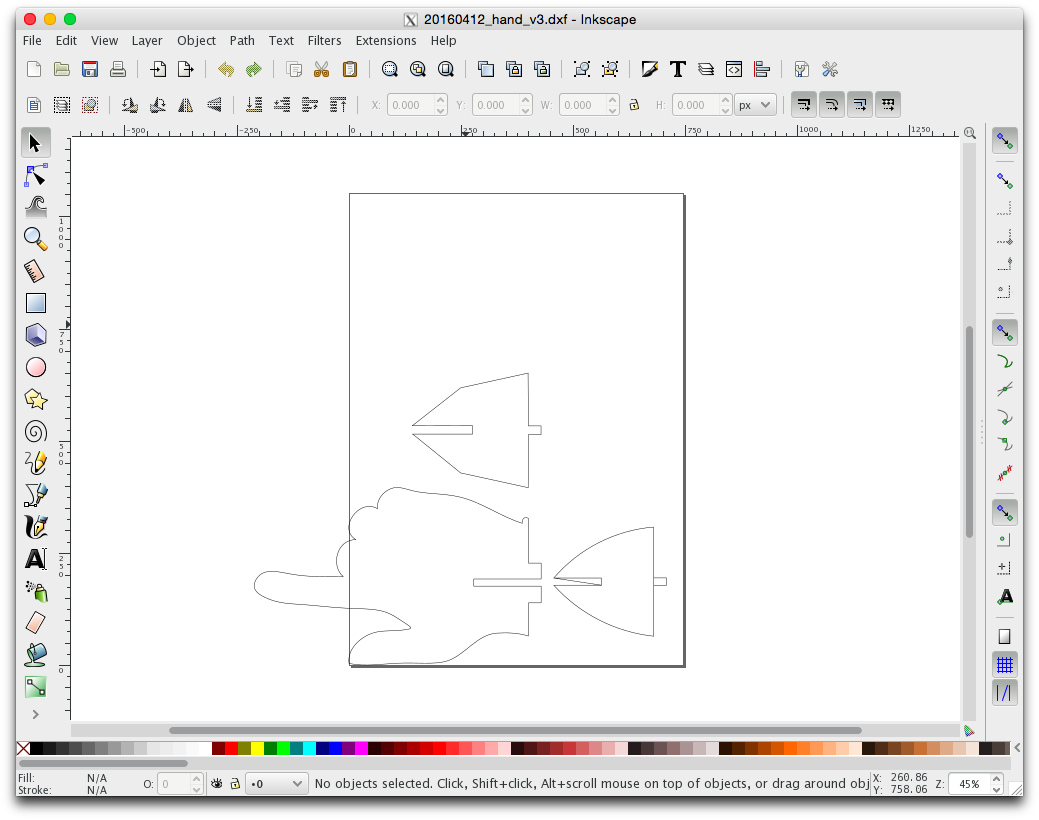The height and width of the screenshot is (820, 1039).
Task: Select the Gradient tool
Action: coord(35,687)
